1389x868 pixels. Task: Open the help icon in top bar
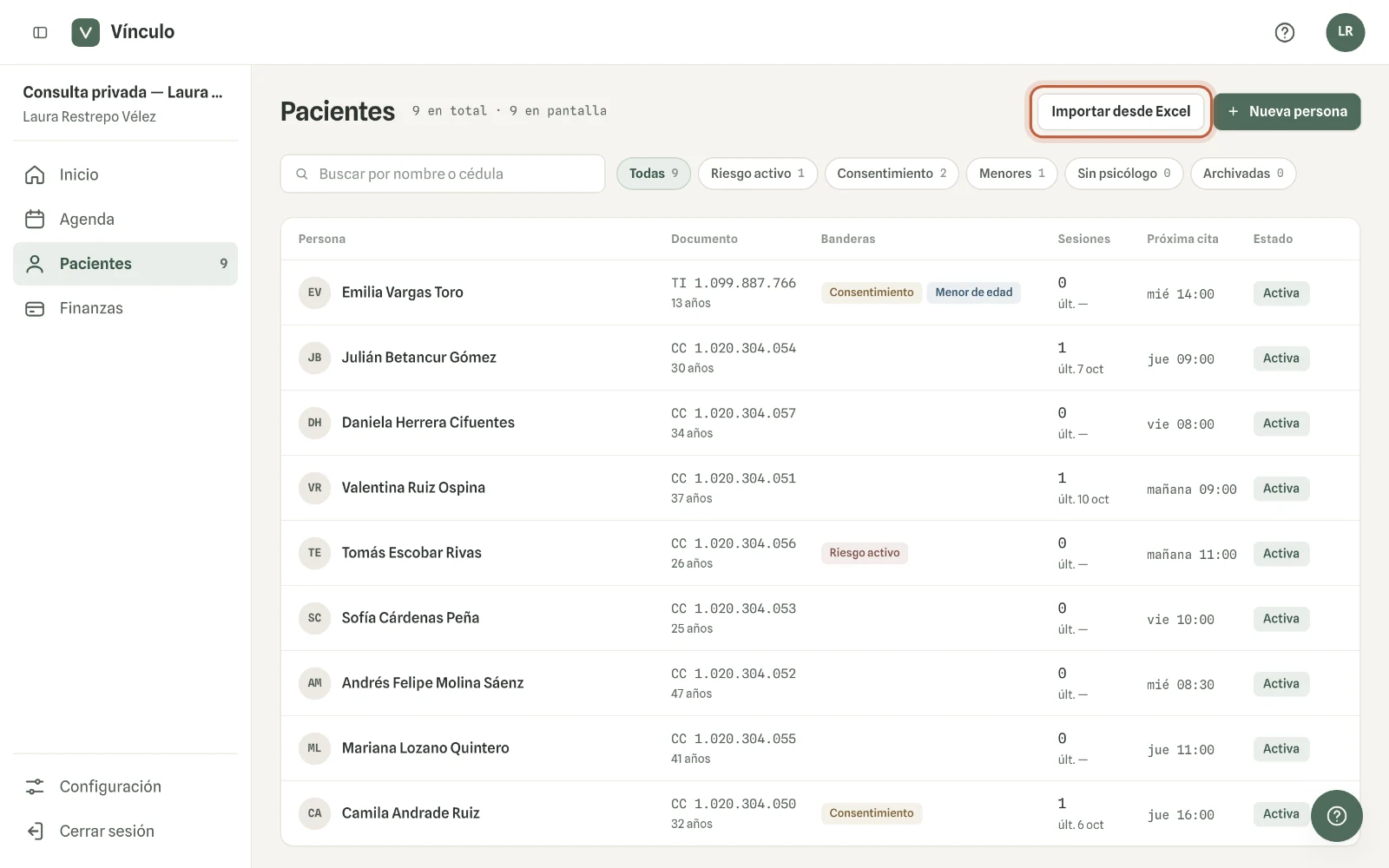coord(1285,32)
